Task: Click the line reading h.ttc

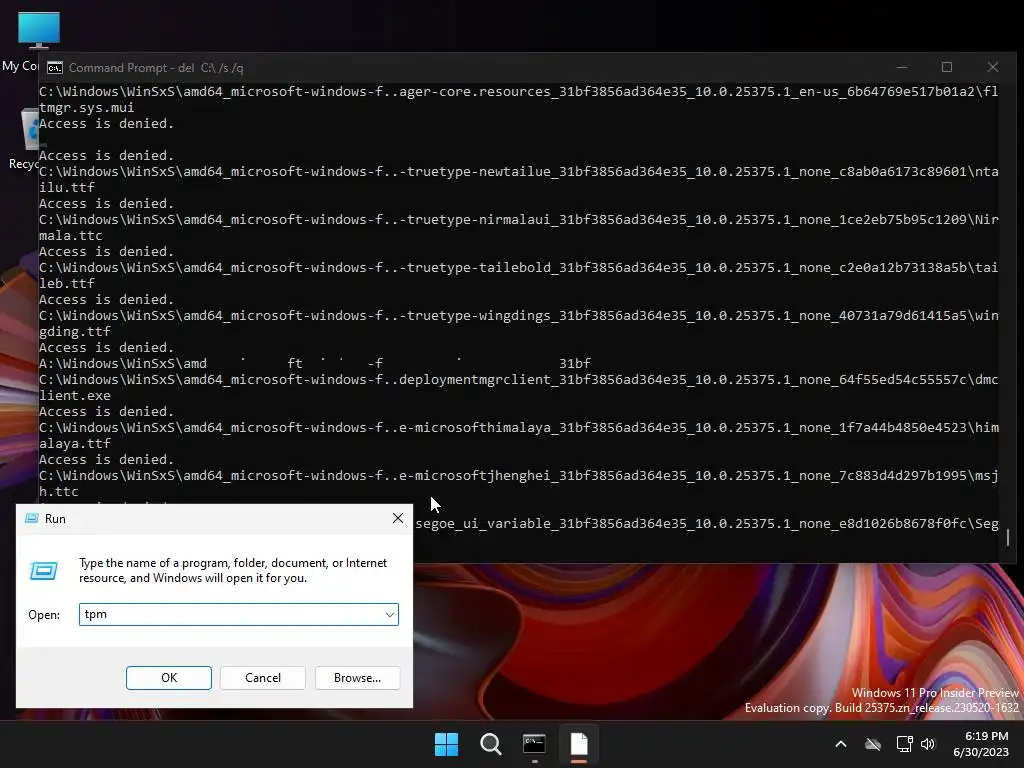Action: [59, 492]
